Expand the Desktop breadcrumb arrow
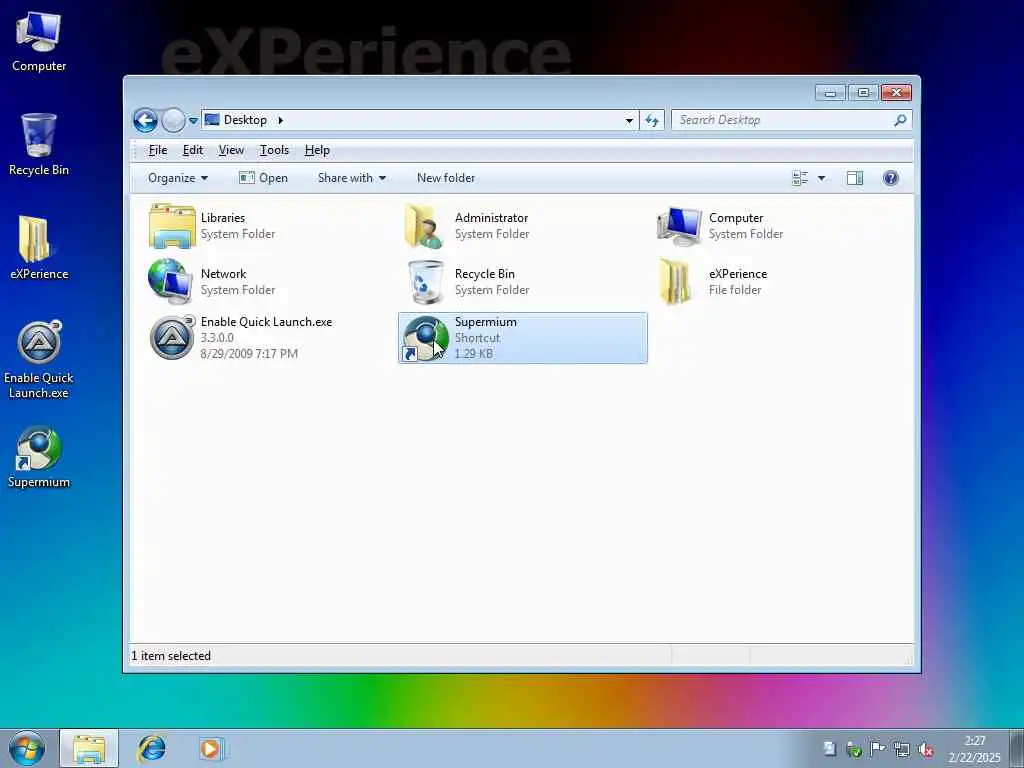 [280, 120]
